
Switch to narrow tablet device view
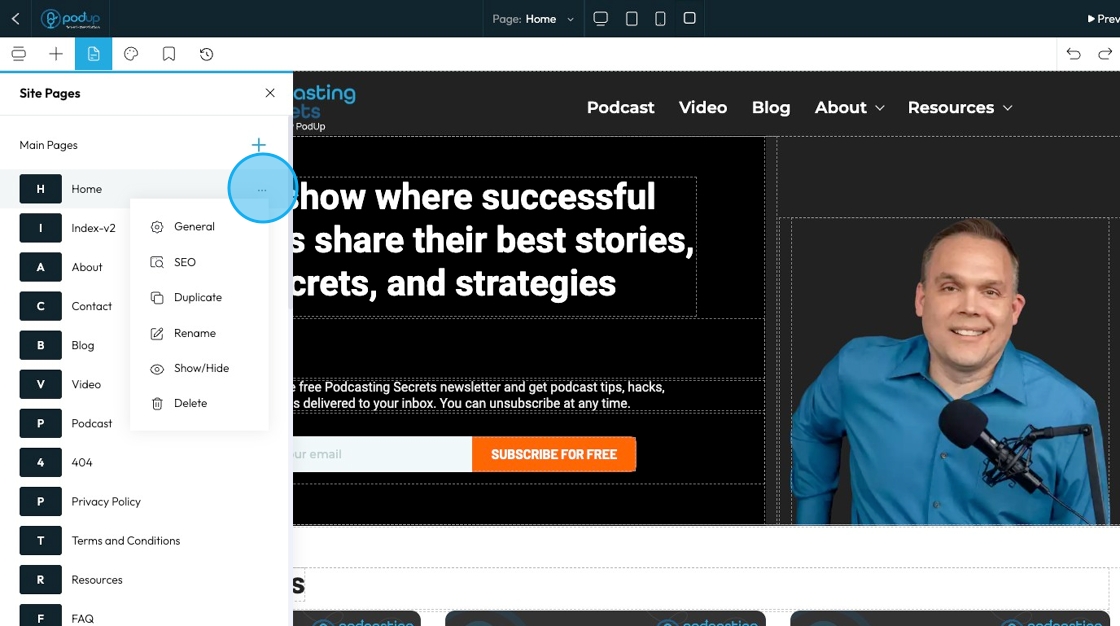pyautogui.click(x=660, y=19)
